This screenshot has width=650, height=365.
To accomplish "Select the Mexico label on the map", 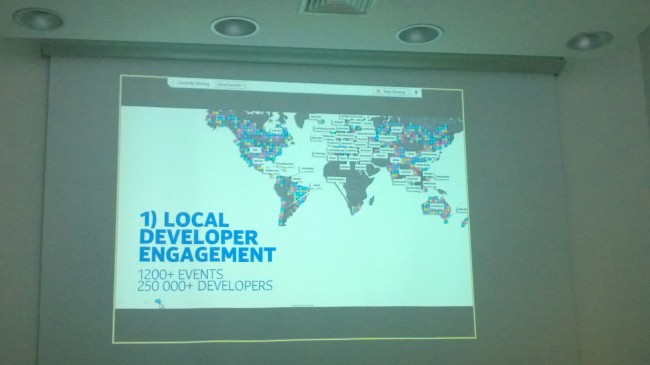I will tap(258, 160).
